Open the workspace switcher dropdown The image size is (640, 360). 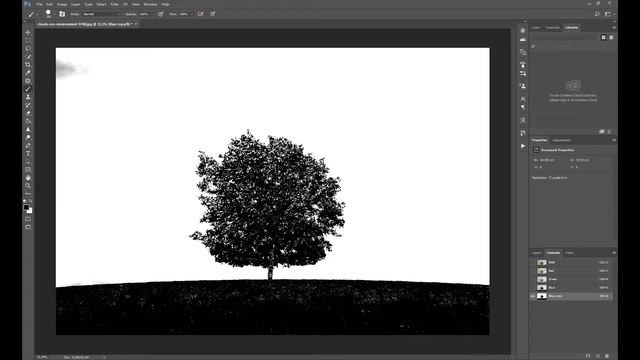(608, 14)
